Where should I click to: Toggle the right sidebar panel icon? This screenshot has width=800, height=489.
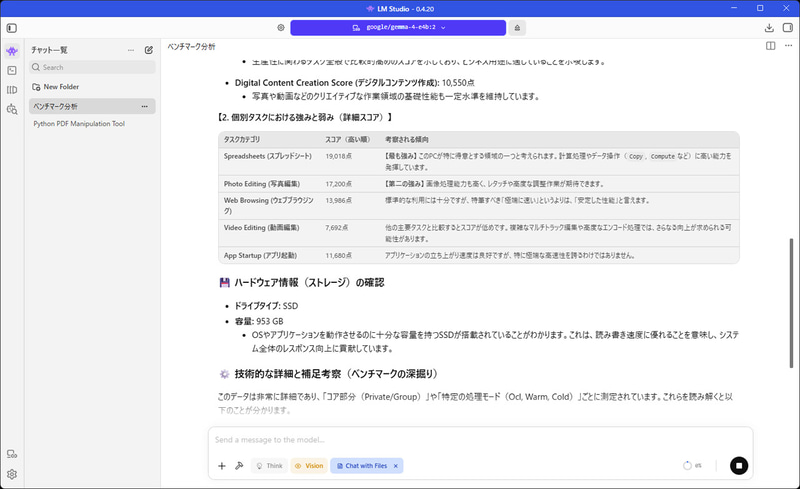pyautogui.click(x=788, y=28)
